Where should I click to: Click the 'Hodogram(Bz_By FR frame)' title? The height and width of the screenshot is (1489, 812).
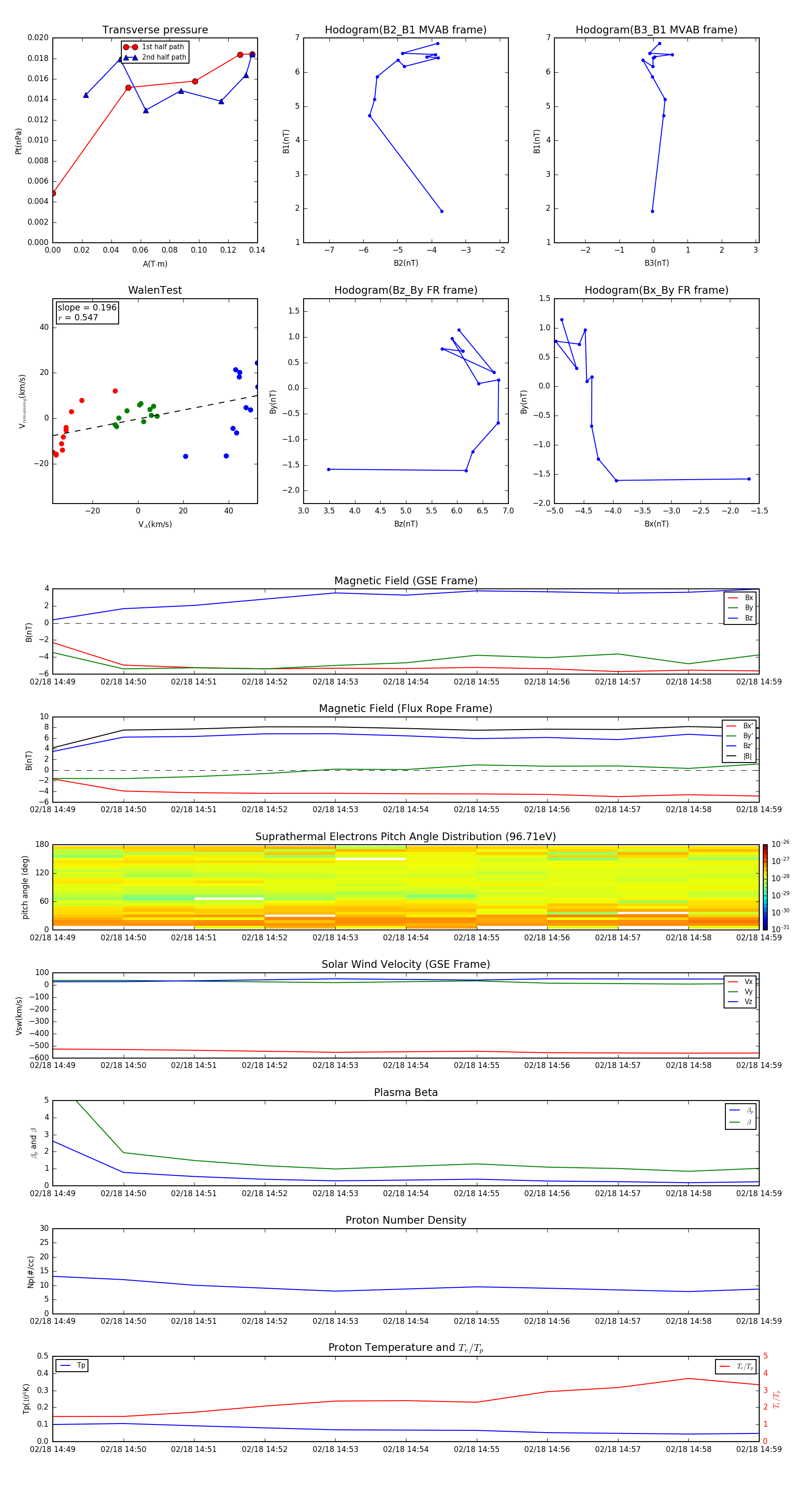tap(406, 290)
